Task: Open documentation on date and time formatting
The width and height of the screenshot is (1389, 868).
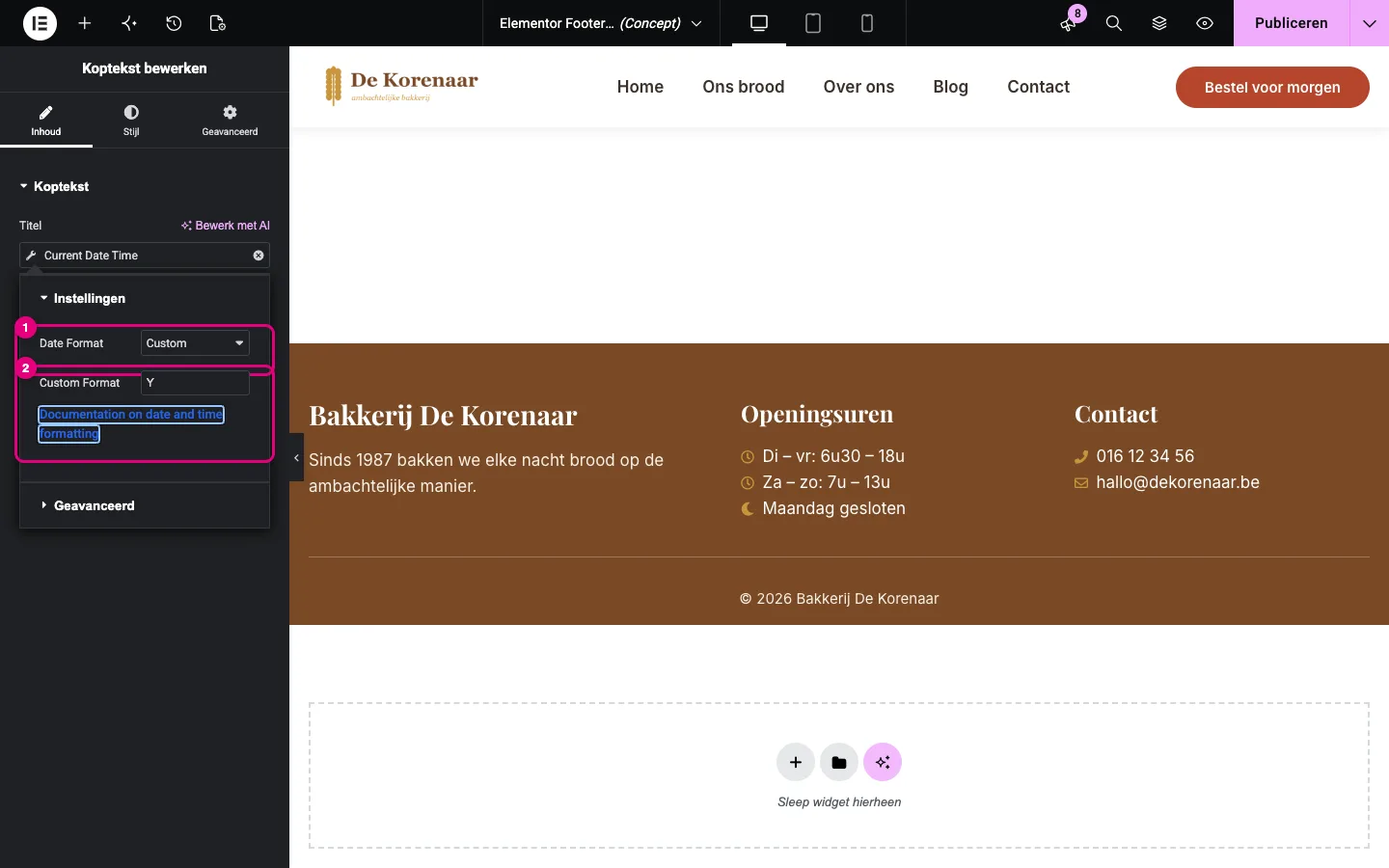Action: point(131,424)
